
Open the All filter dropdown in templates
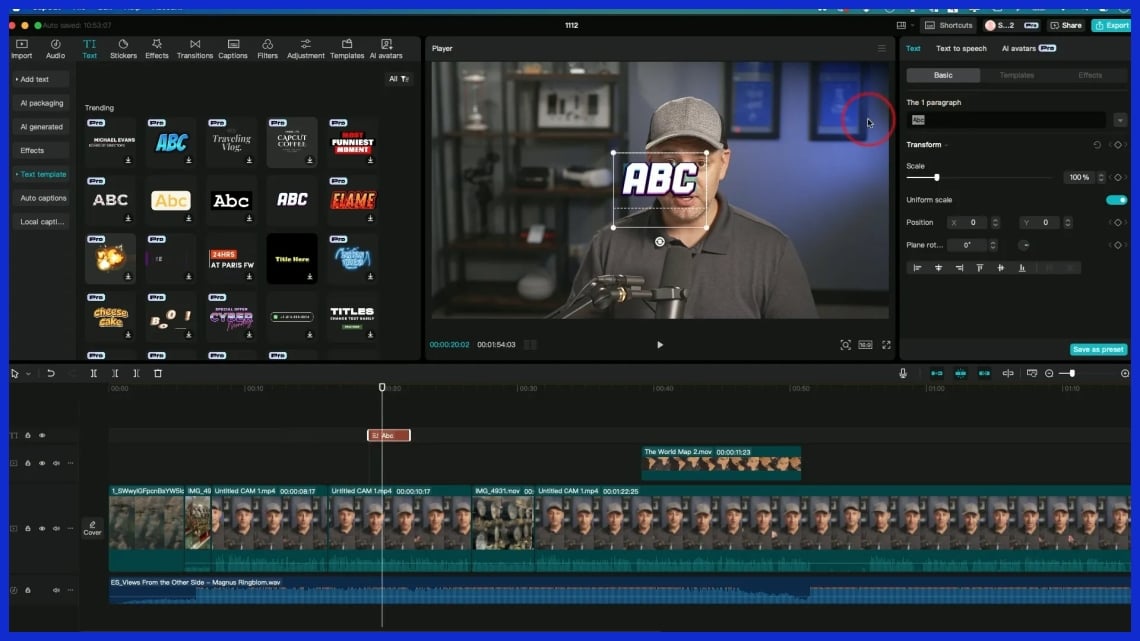pos(399,79)
